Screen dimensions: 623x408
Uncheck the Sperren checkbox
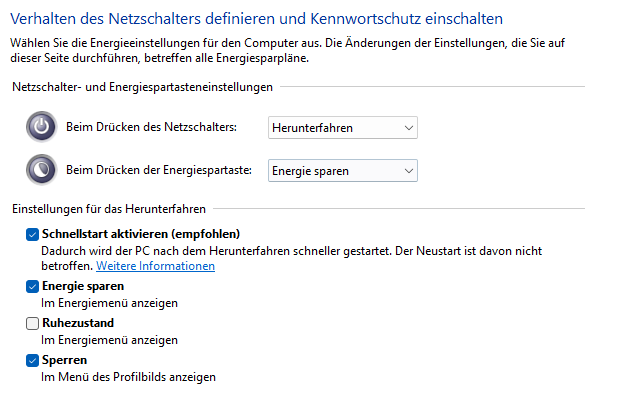pyautogui.click(x=33, y=360)
